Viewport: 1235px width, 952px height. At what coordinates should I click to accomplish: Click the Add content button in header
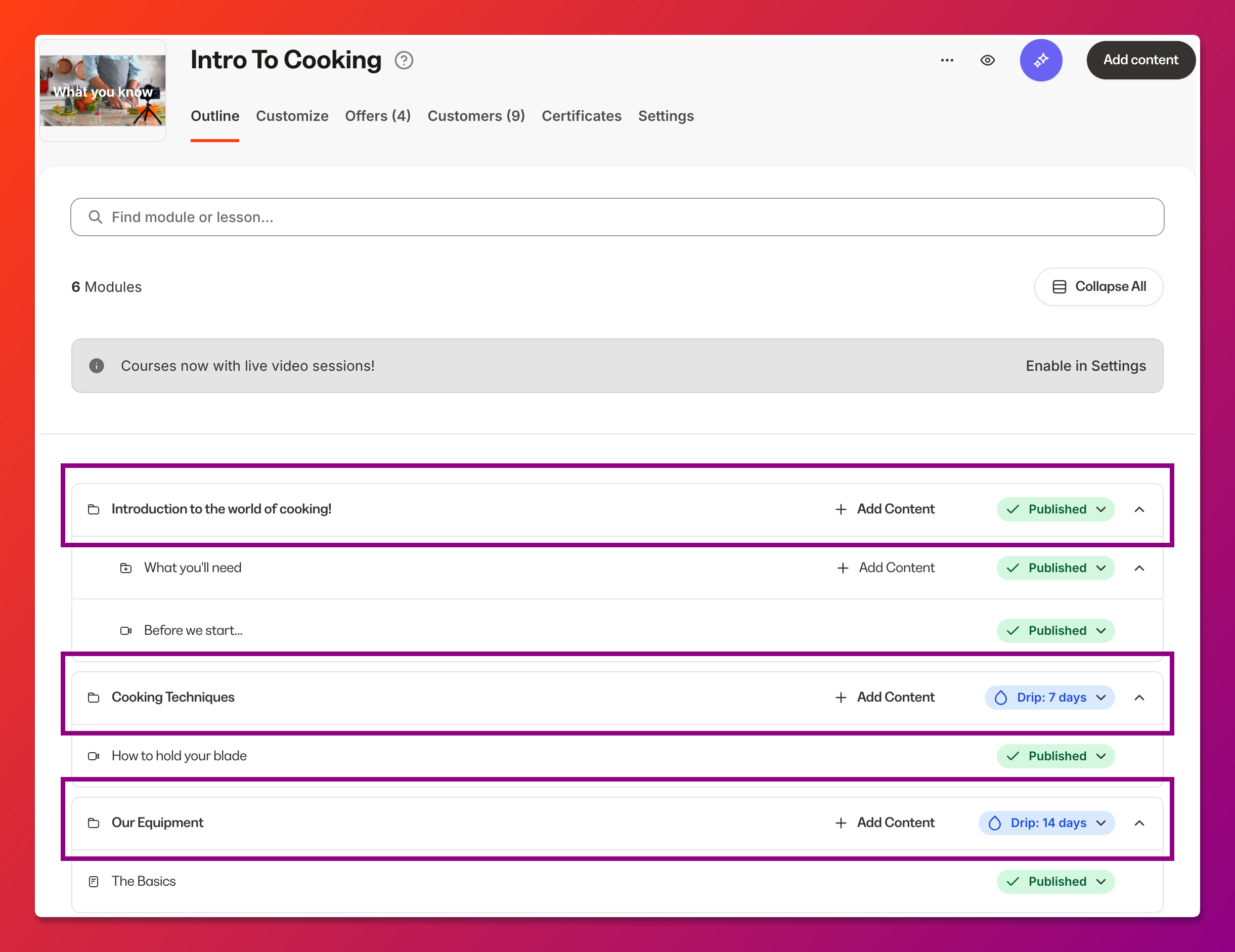click(1140, 60)
